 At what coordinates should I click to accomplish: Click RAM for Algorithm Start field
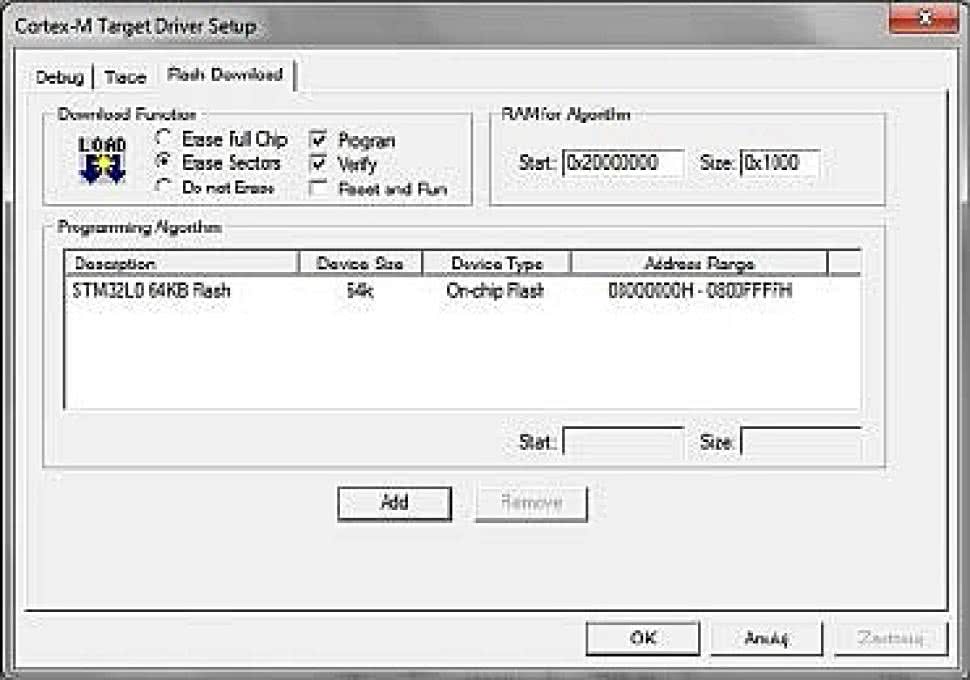[x=623, y=163]
